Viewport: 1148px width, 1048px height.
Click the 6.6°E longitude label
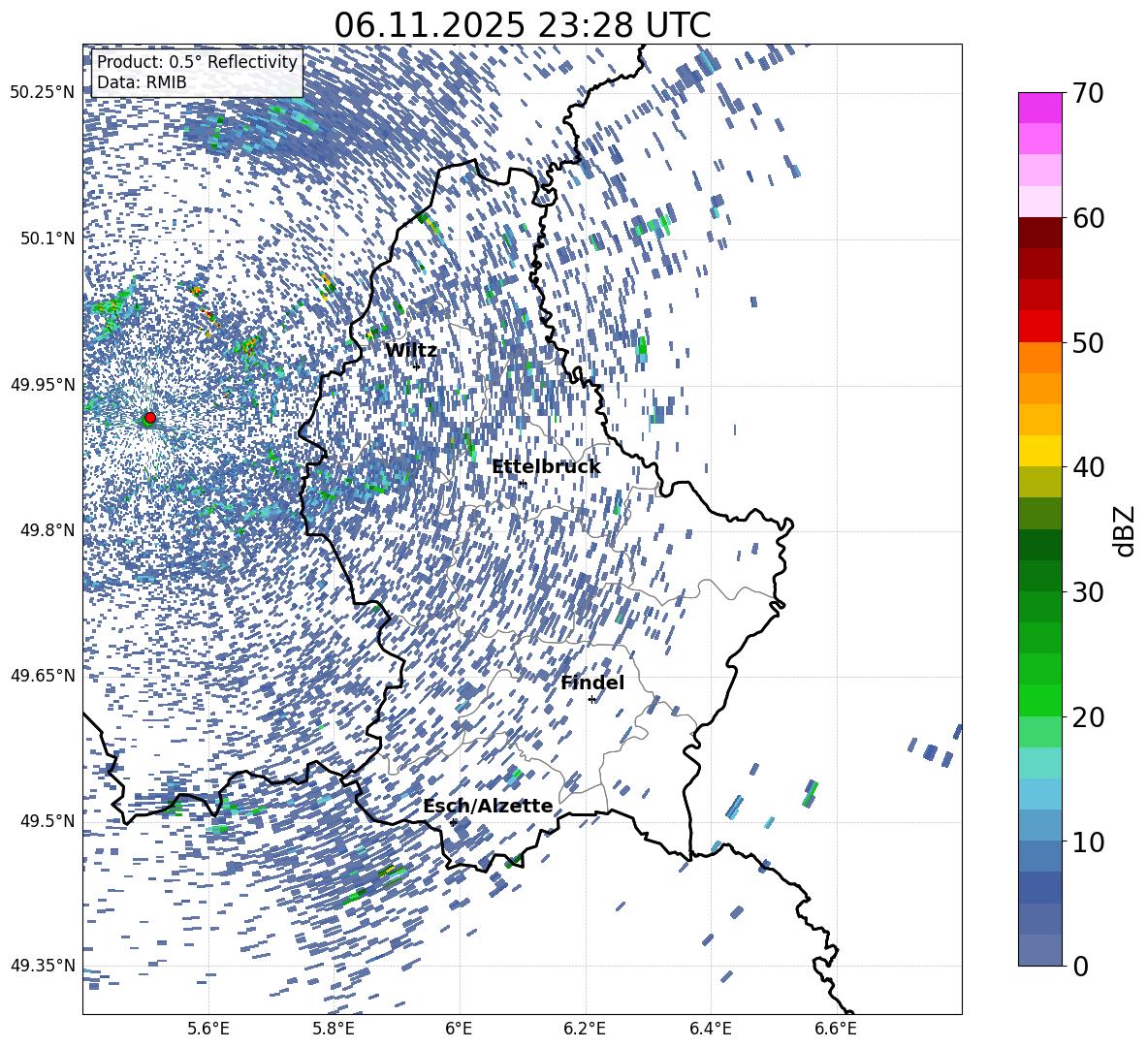point(836,1029)
